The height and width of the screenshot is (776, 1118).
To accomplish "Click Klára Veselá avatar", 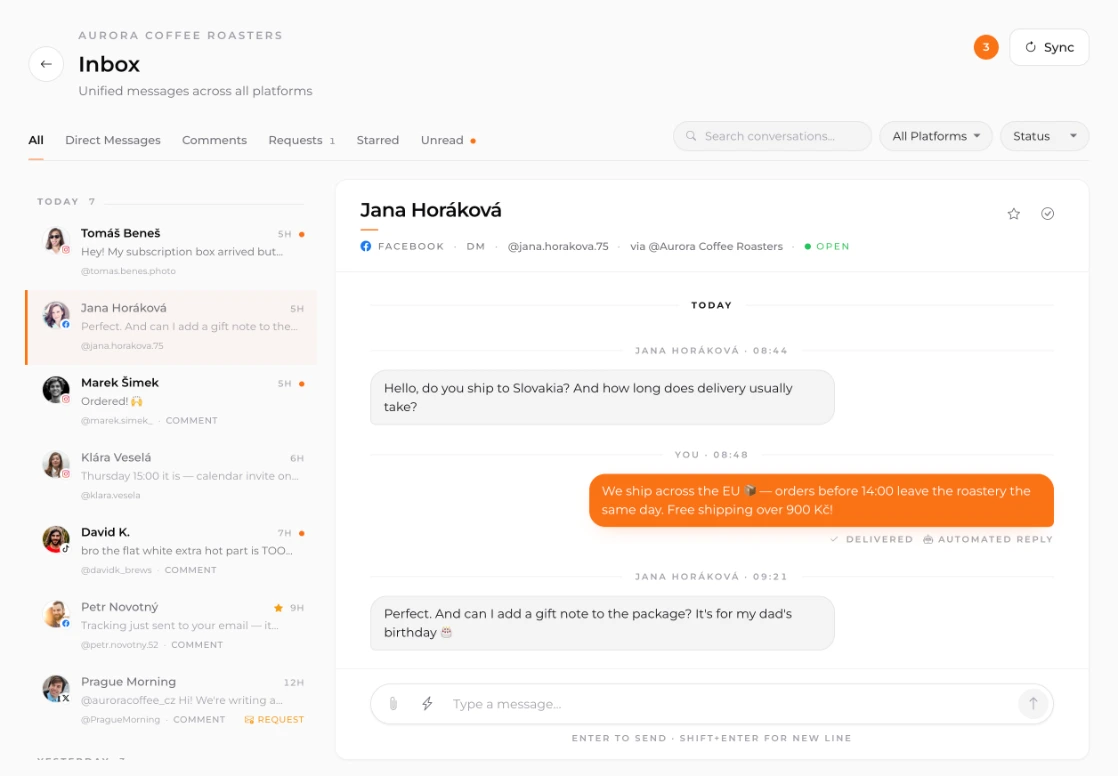I will pos(56,464).
